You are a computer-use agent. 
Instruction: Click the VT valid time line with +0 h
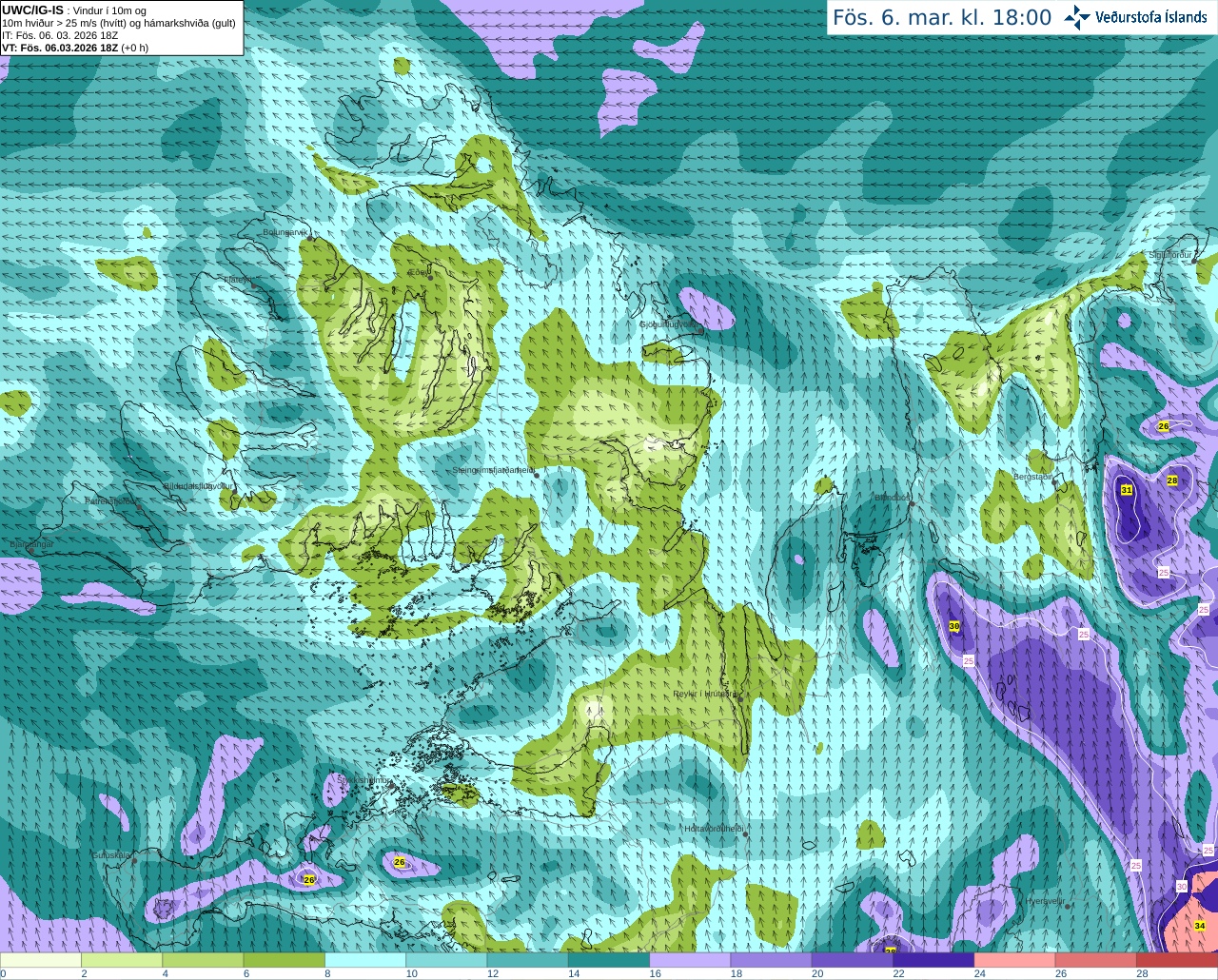(75, 48)
